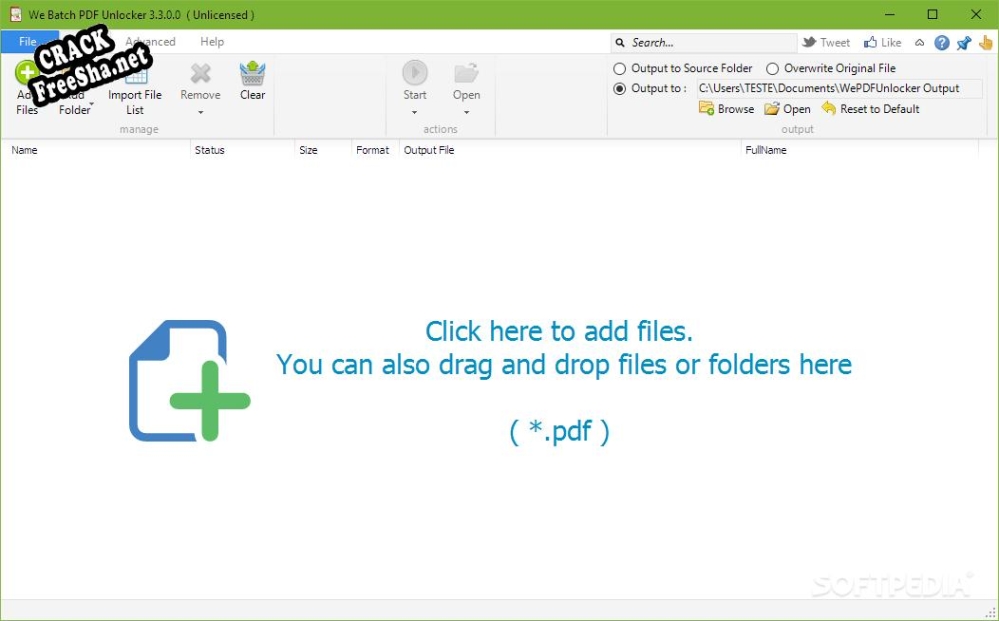Viewport: 999px width, 621px height.
Task: Open the Help menu tab
Action: point(212,42)
